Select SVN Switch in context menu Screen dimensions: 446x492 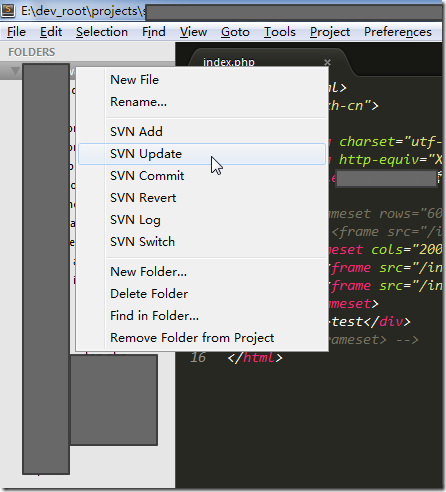(x=202, y=242)
